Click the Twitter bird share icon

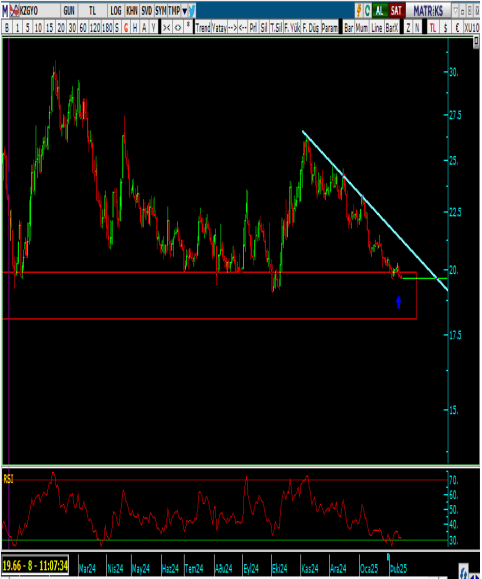point(192,11)
